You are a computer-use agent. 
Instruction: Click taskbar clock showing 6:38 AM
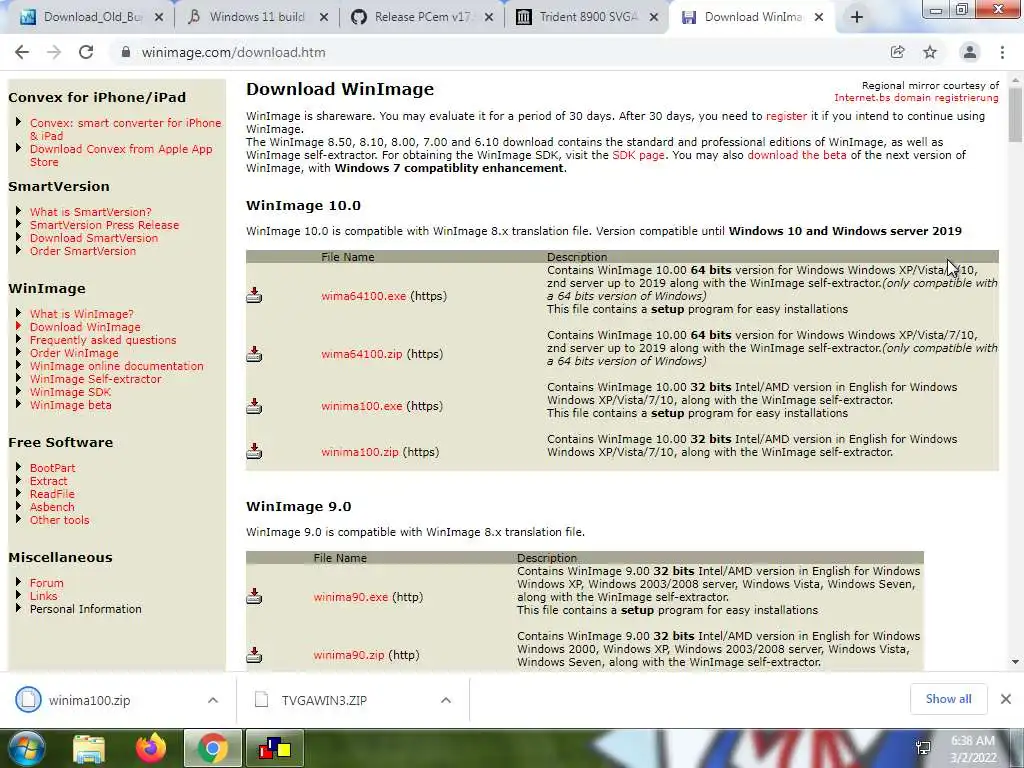click(973, 748)
